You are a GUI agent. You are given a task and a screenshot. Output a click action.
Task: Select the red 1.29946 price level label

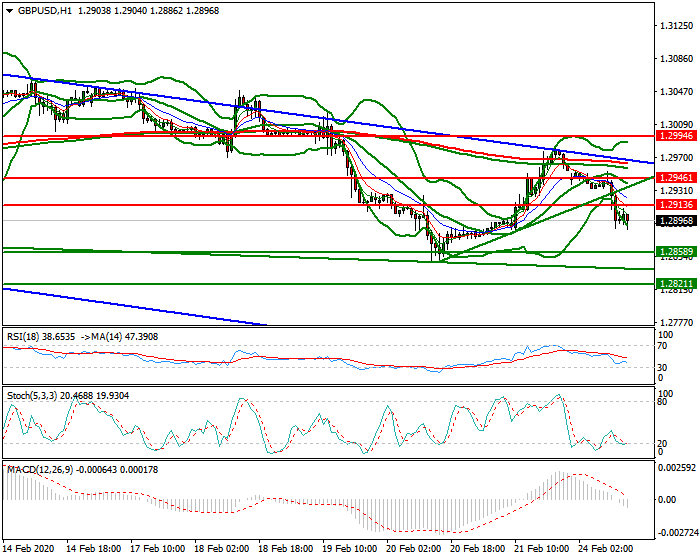pos(676,136)
